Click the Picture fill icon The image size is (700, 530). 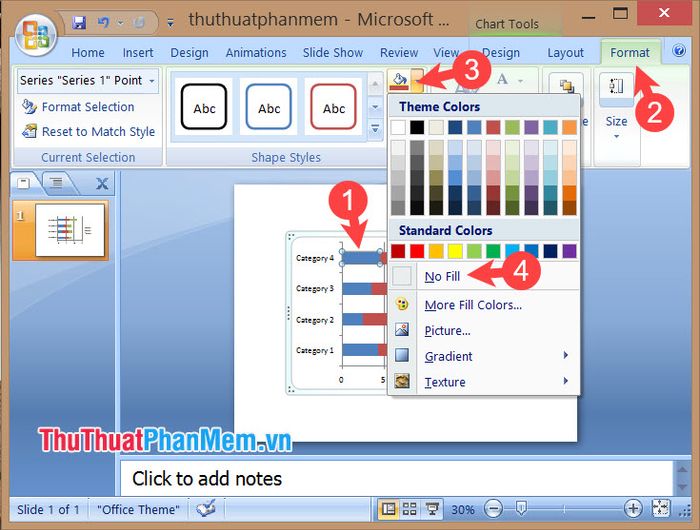[x=402, y=330]
